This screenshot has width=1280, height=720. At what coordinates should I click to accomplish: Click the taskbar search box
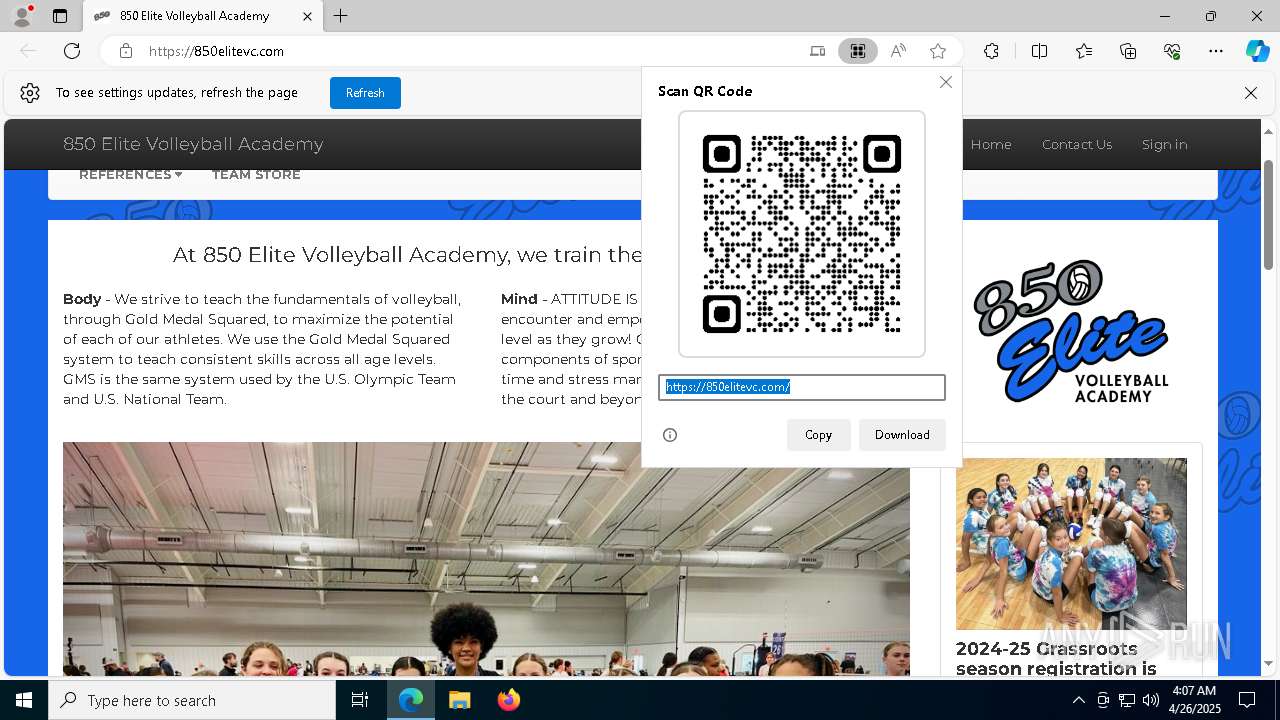point(192,700)
